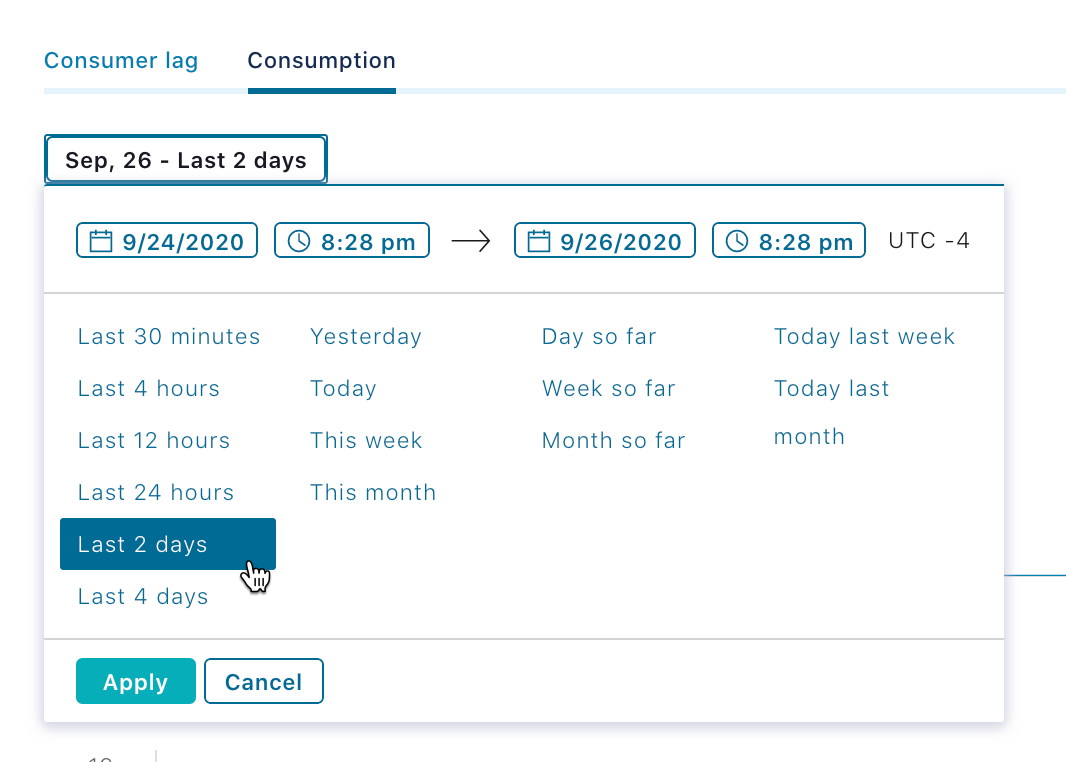Screen dimensions: 1066x762
Task: Pick the Last 4 days option
Action: (x=143, y=596)
